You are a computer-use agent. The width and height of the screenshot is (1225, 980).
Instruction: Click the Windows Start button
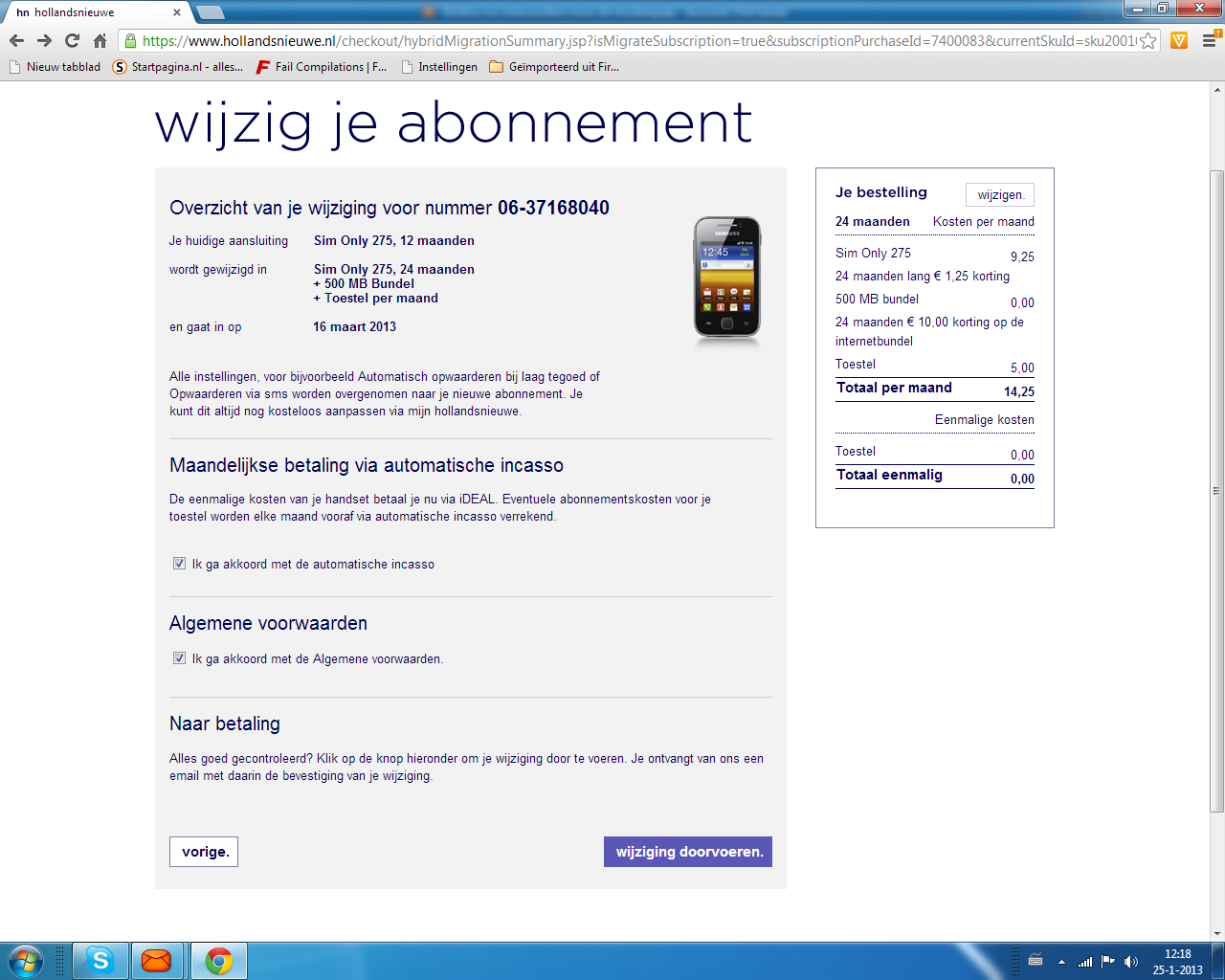point(26,961)
